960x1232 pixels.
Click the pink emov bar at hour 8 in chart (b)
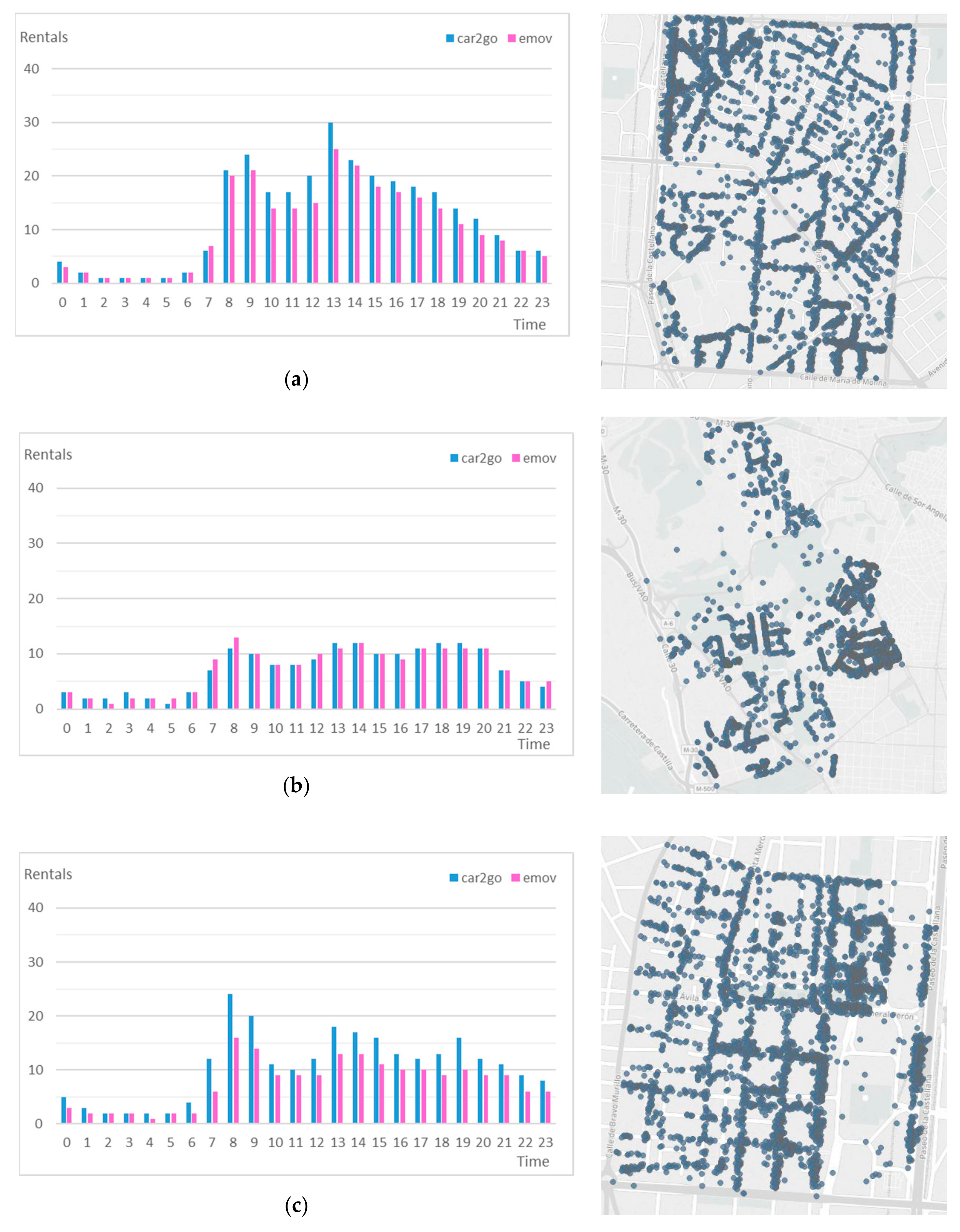[236, 673]
